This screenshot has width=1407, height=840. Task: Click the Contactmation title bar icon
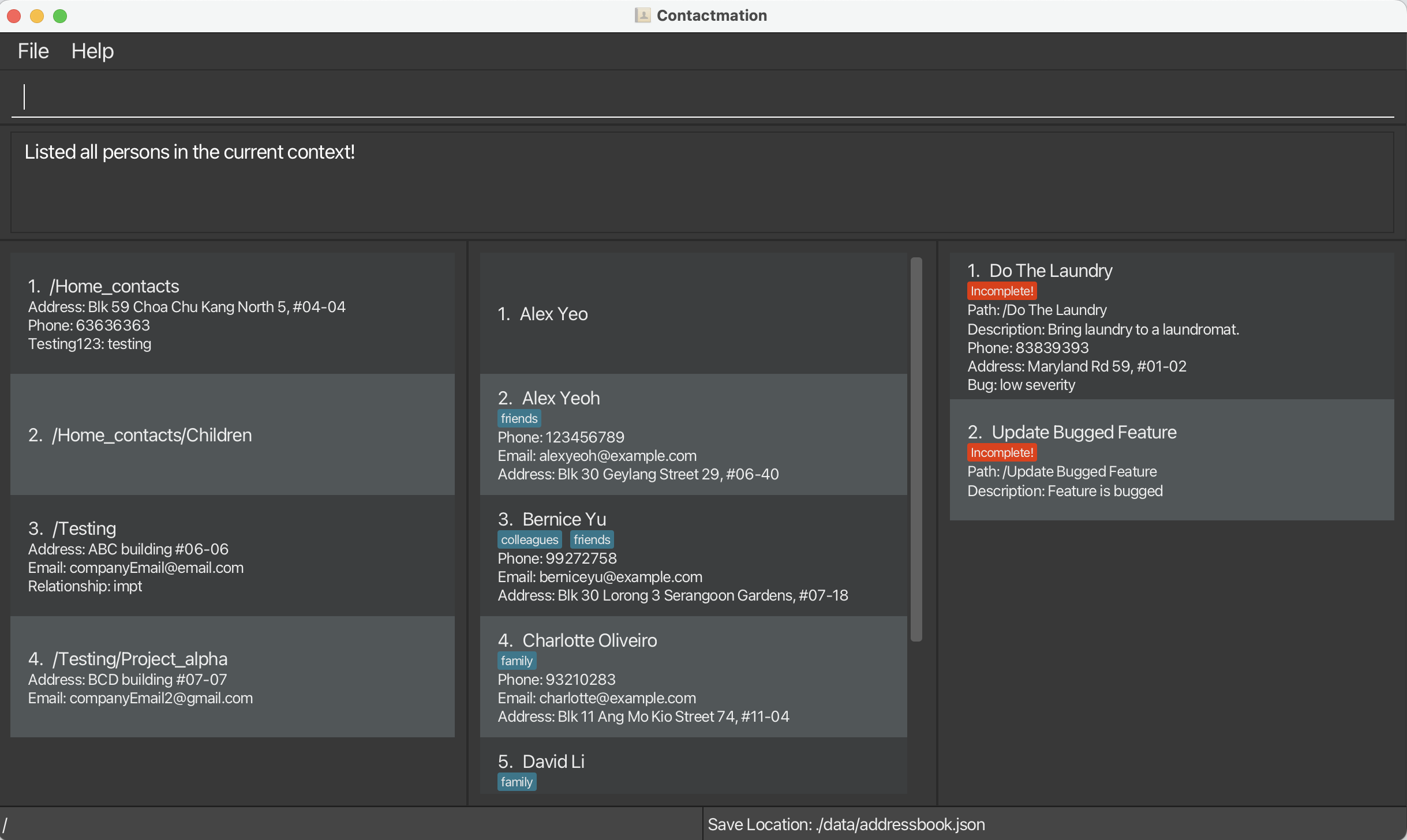click(642, 16)
